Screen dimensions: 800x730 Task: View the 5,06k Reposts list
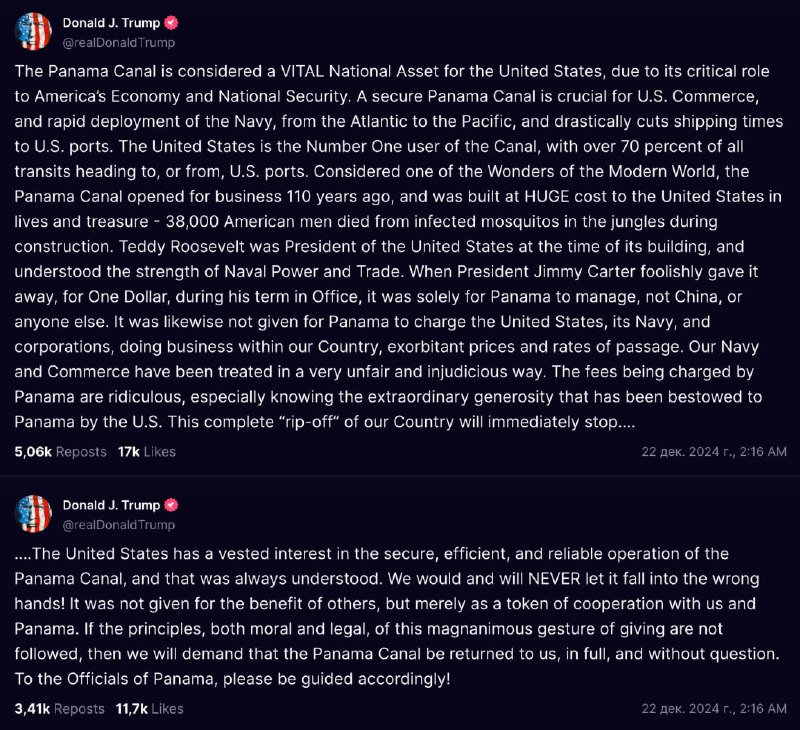61,452
